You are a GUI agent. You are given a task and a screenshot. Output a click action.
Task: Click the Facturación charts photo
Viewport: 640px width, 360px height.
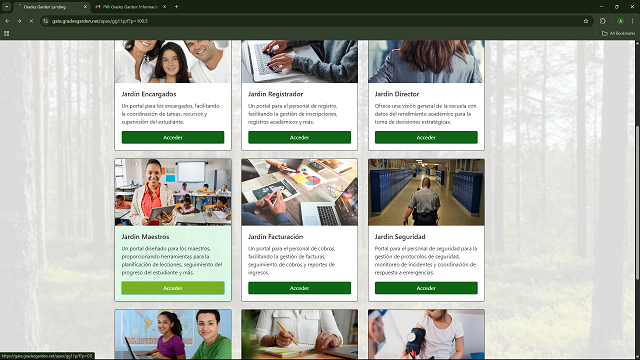[299, 192]
